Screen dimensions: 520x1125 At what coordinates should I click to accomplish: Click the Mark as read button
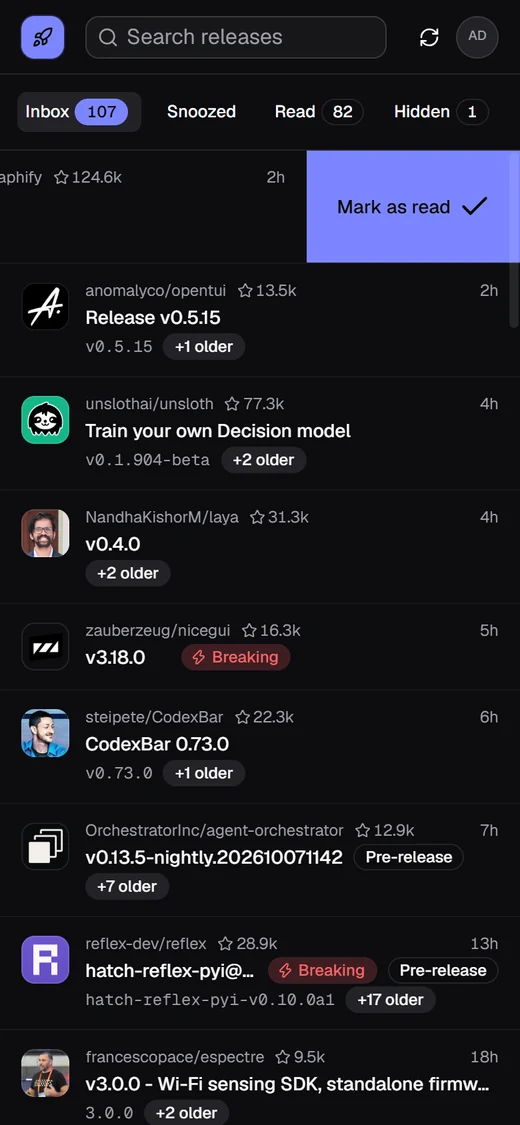(x=413, y=207)
